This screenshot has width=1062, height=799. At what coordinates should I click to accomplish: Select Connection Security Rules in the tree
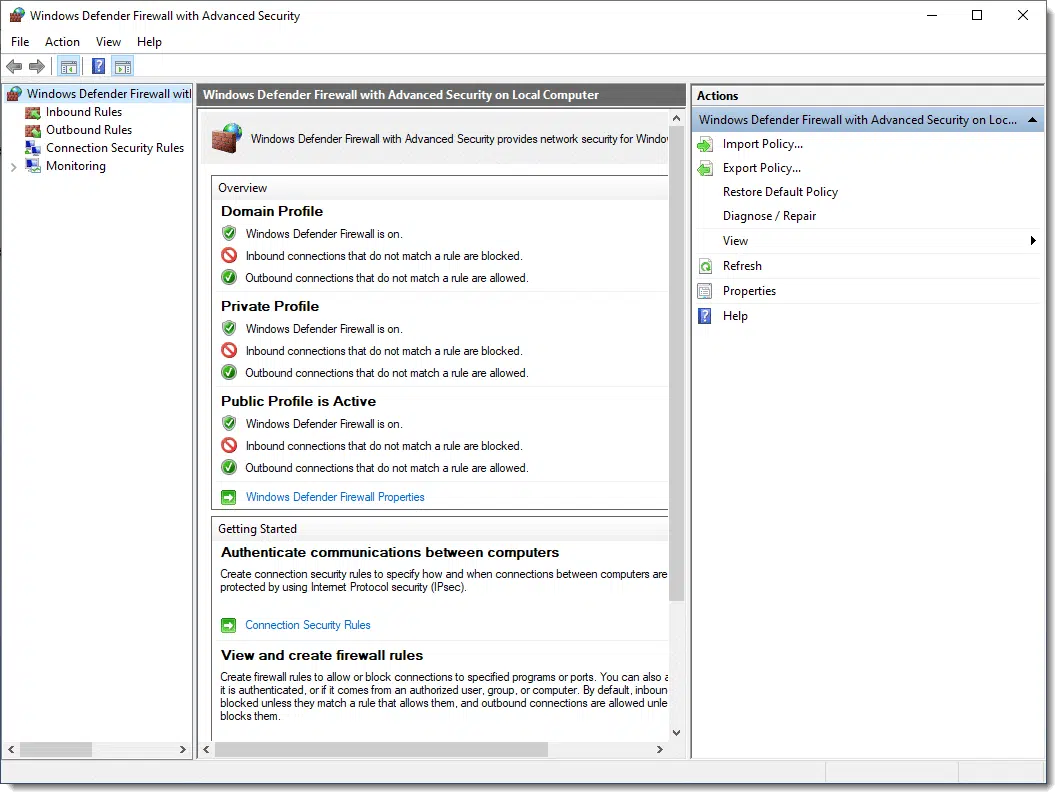[x=115, y=148]
